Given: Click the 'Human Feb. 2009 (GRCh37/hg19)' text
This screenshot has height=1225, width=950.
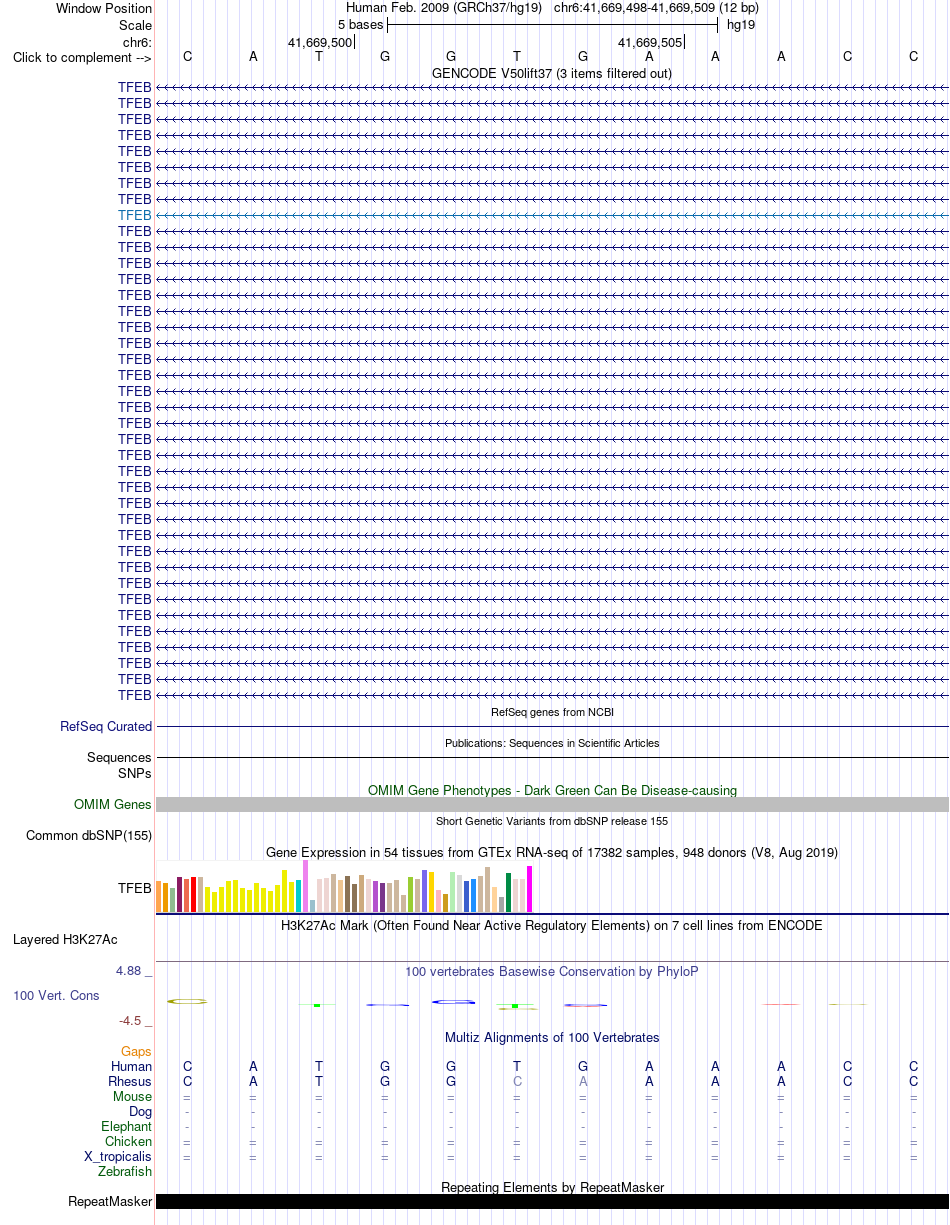Looking at the screenshot, I should [443, 8].
